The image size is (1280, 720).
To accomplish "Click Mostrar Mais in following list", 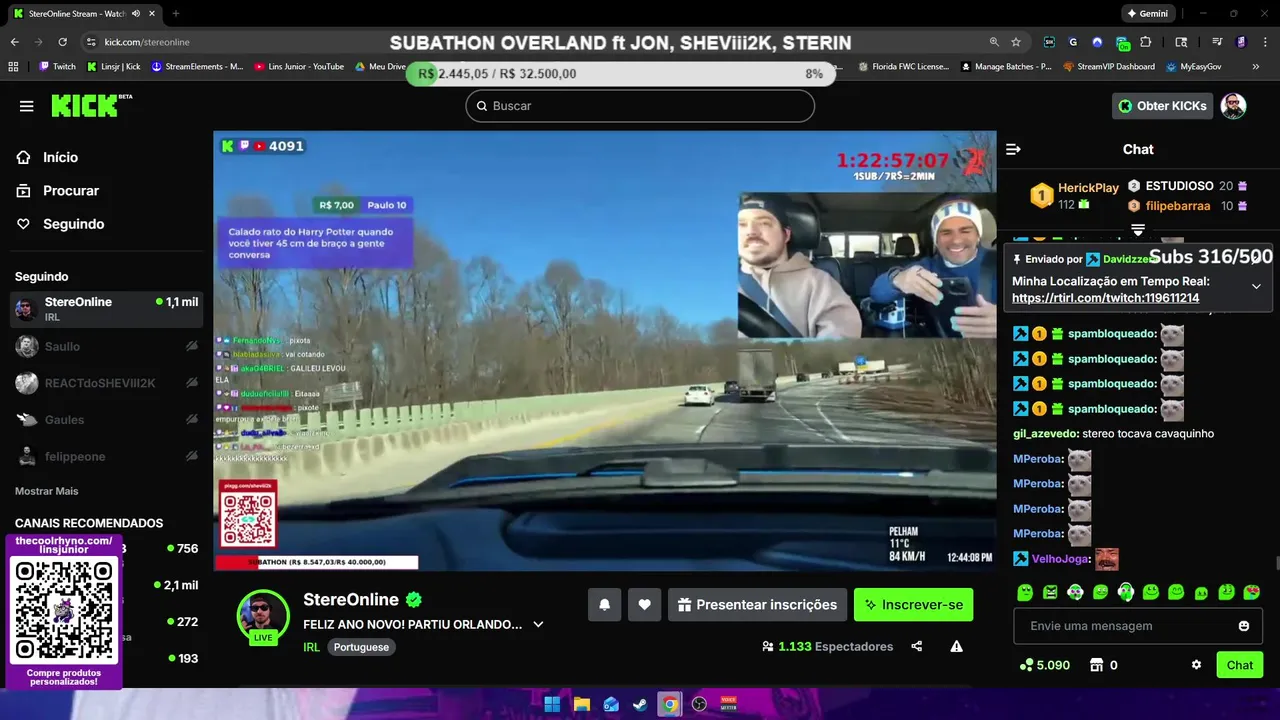I will pos(46,491).
